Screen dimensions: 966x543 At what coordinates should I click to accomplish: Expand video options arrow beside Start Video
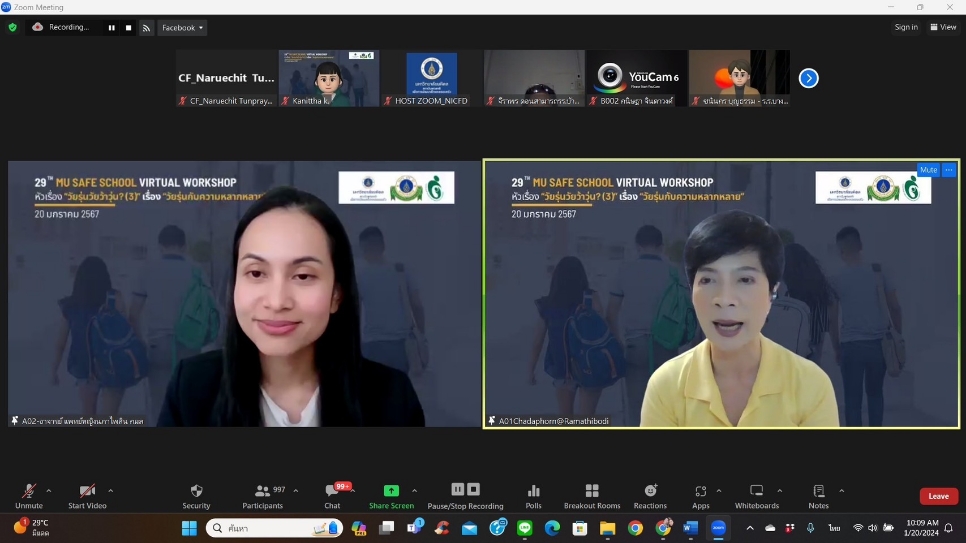coord(110,491)
